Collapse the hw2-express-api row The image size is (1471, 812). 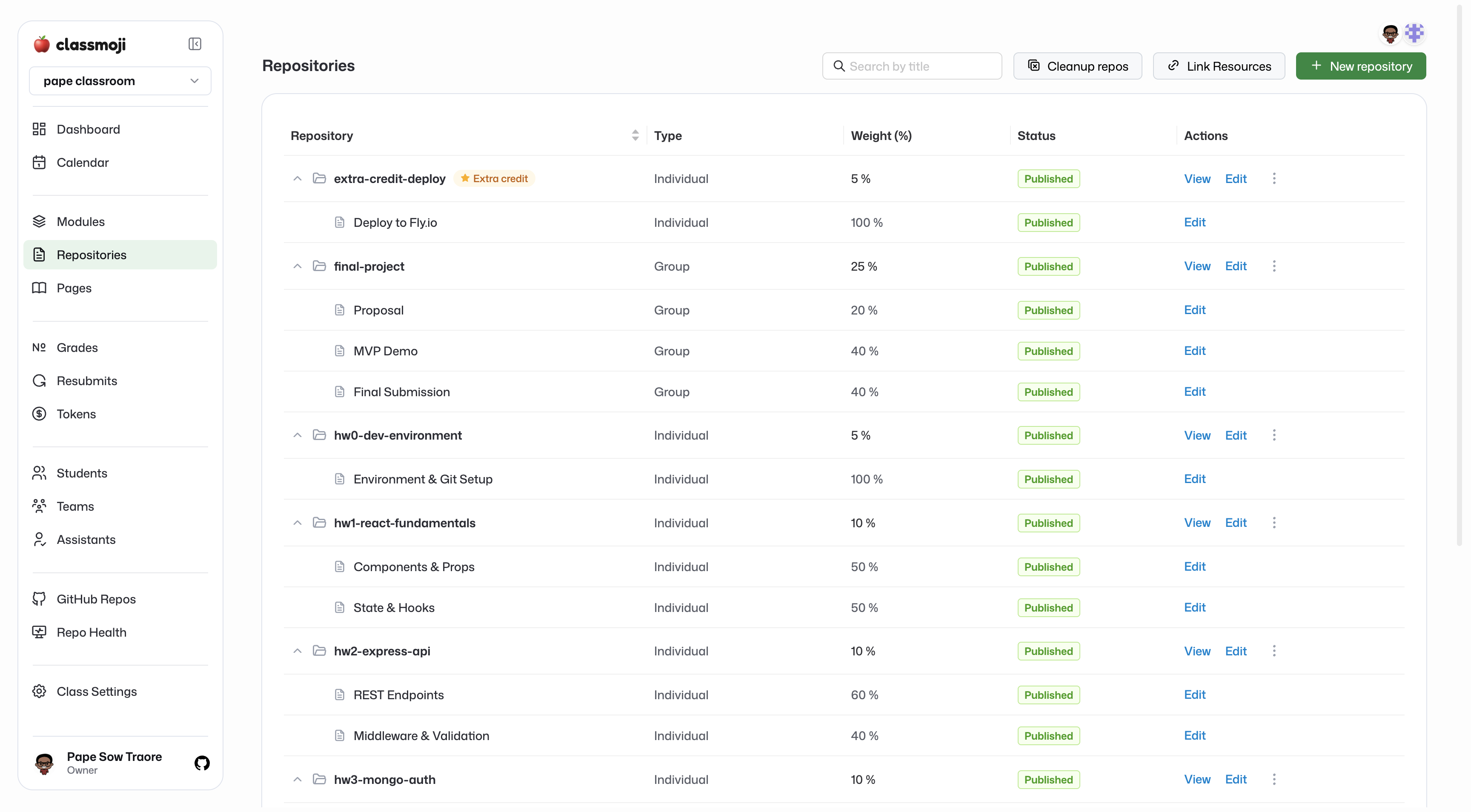298,651
